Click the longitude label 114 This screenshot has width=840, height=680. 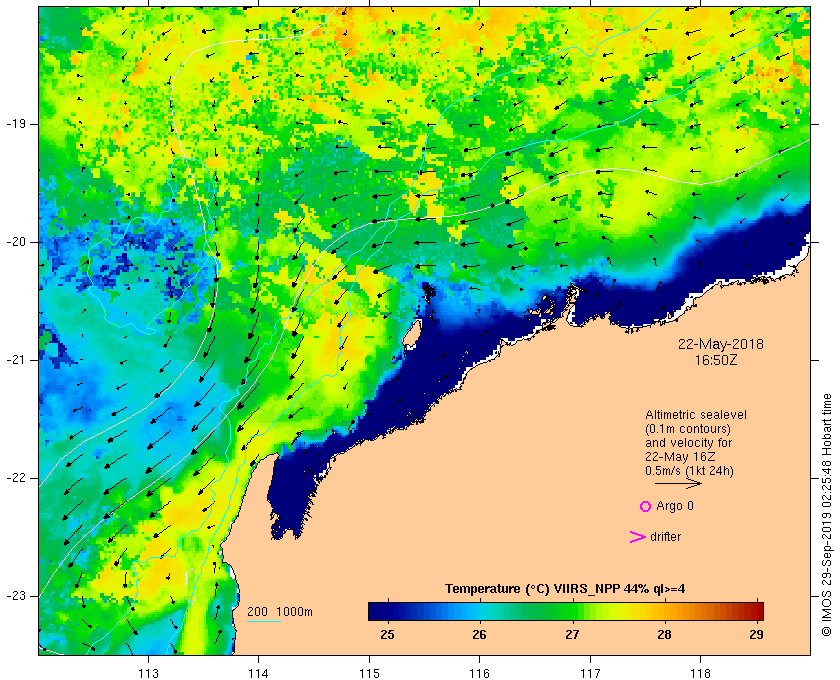(259, 673)
